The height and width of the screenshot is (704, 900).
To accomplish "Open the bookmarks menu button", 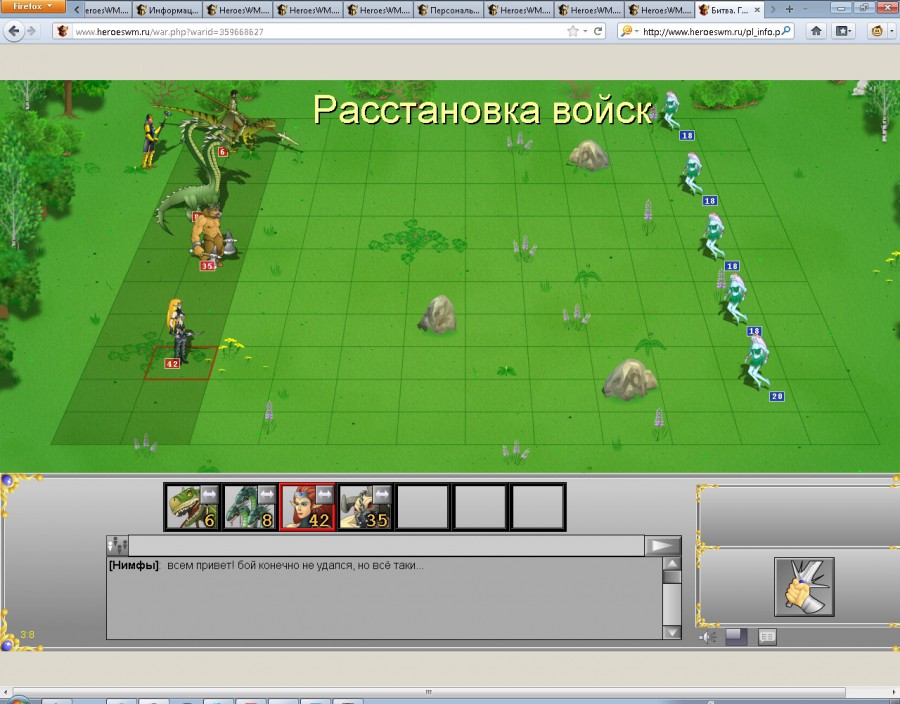I will click(x=843, y=31).
